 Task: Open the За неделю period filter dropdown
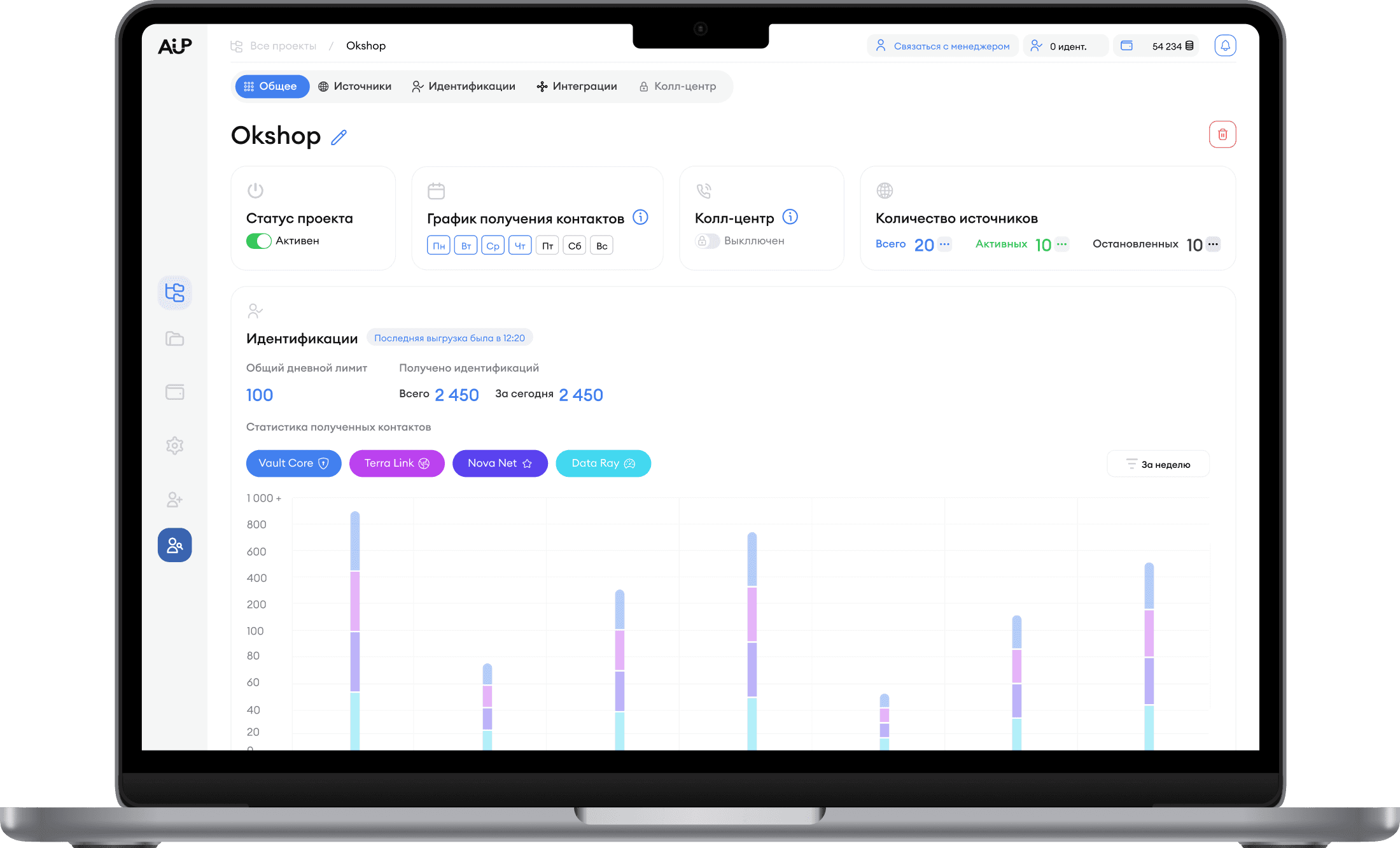click(1158, 464)
